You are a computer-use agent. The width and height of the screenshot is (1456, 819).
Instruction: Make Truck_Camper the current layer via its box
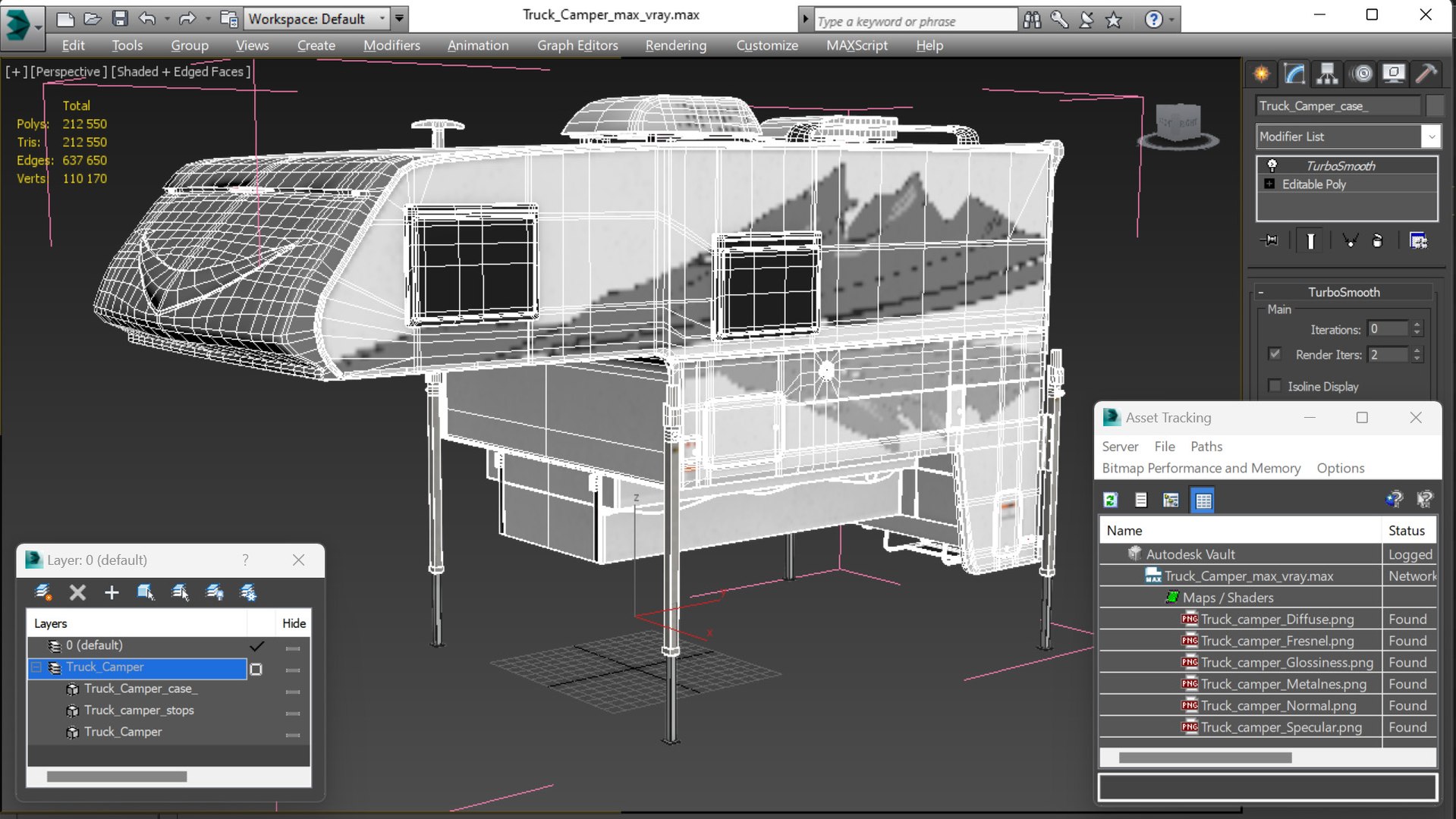[256, 669]
